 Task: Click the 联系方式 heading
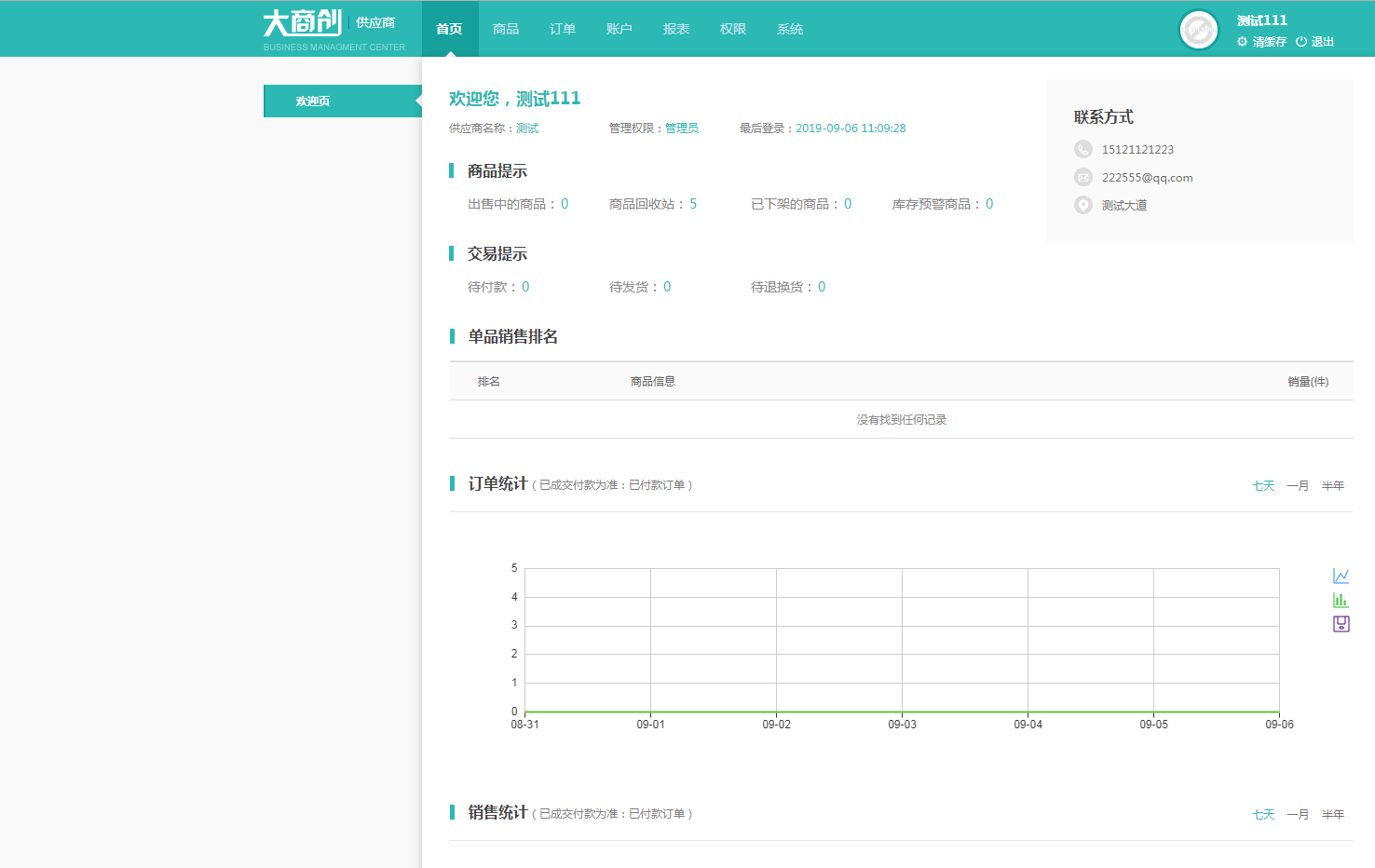click(x=1104, y=117)
